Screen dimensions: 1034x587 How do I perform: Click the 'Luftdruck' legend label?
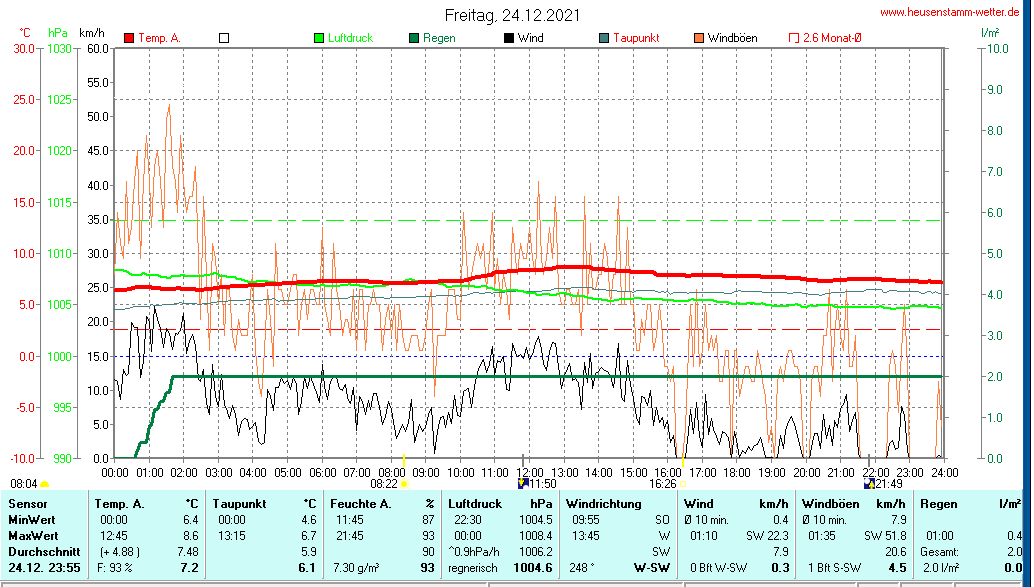click(351, 38)
